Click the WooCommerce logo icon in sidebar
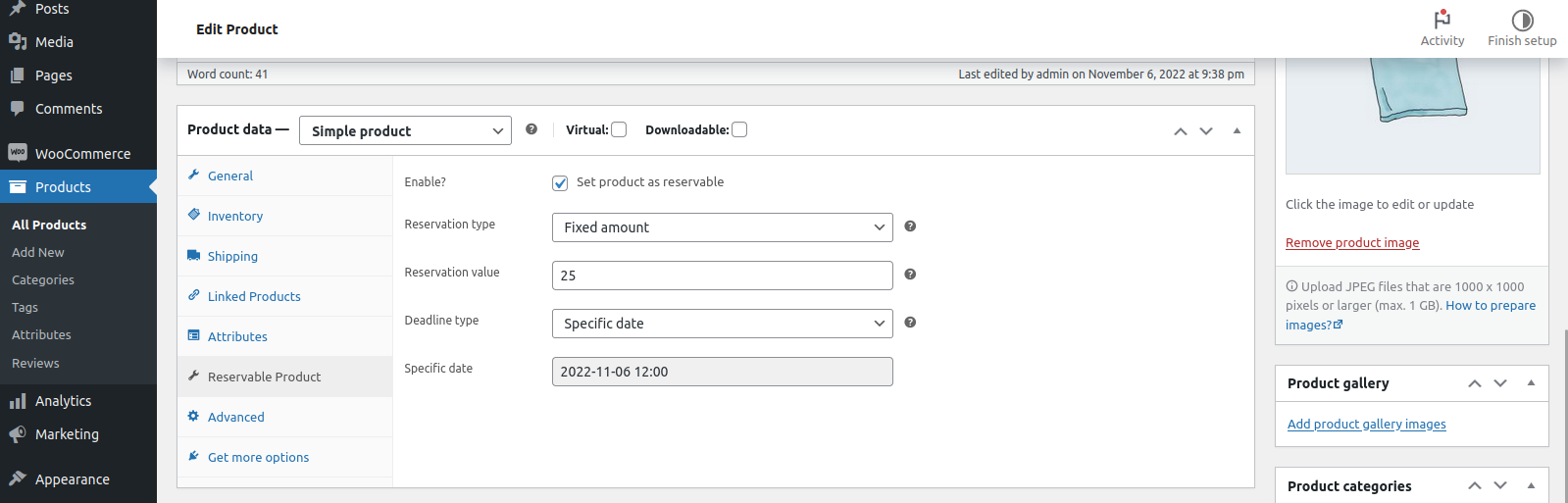The image size is (1568, 503). [x=18, y=153]
